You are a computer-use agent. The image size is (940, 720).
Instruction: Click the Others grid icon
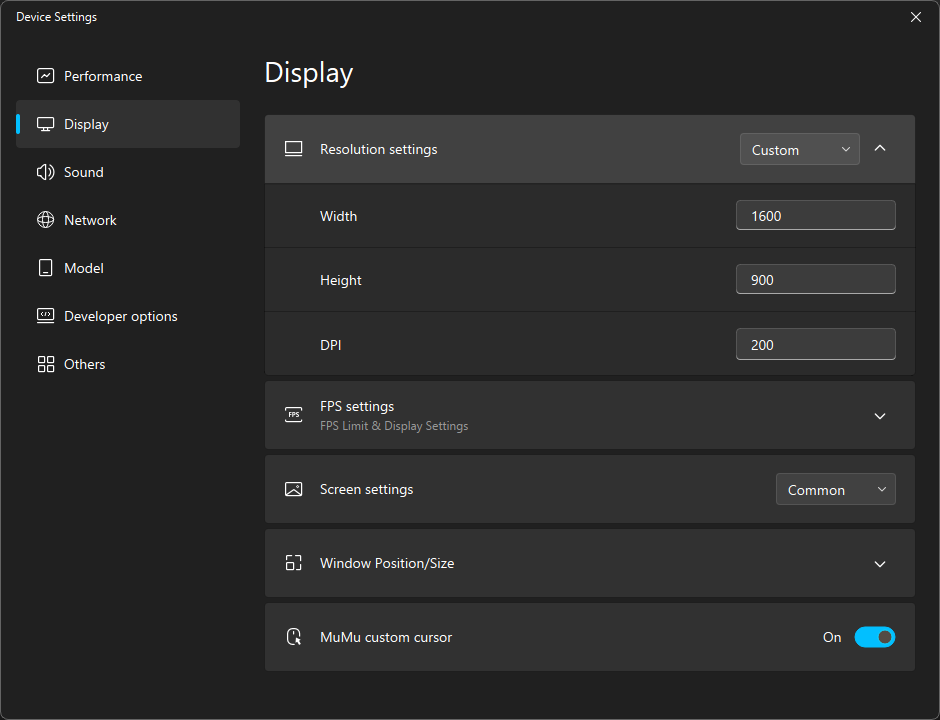(46, 364)
